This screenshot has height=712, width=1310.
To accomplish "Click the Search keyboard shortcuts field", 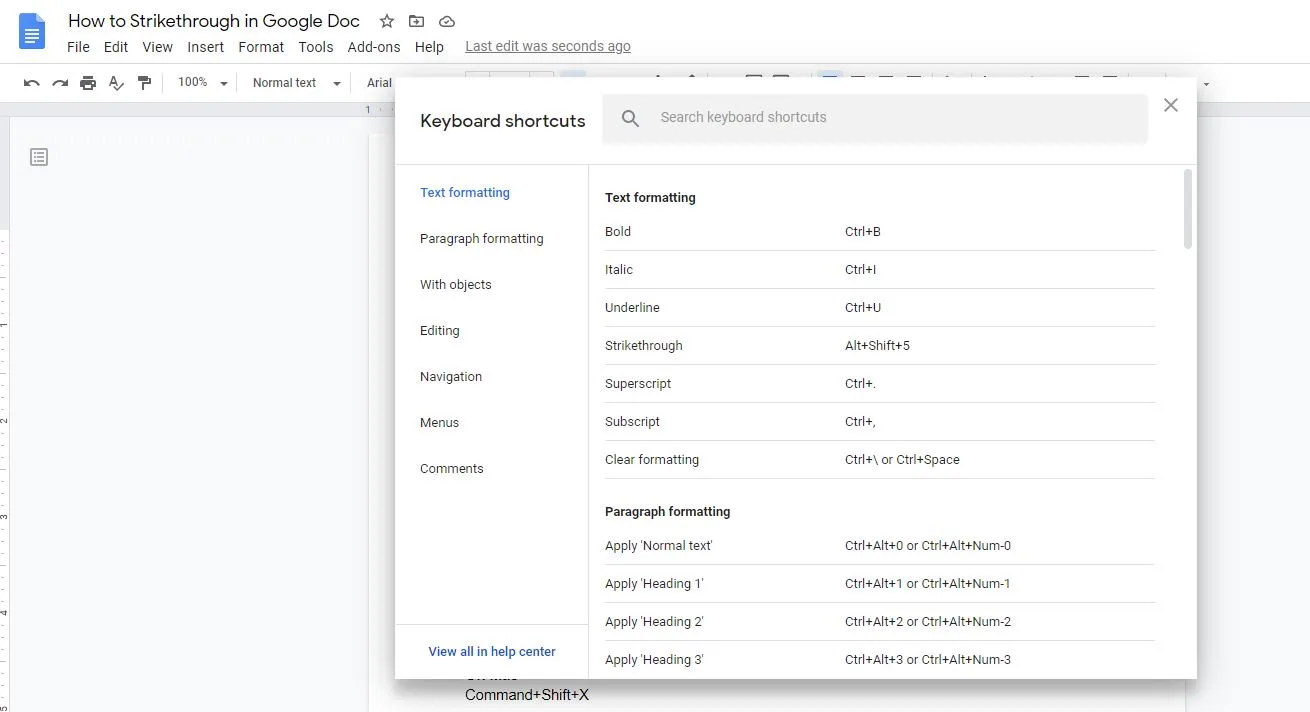I will click(875, 118).
